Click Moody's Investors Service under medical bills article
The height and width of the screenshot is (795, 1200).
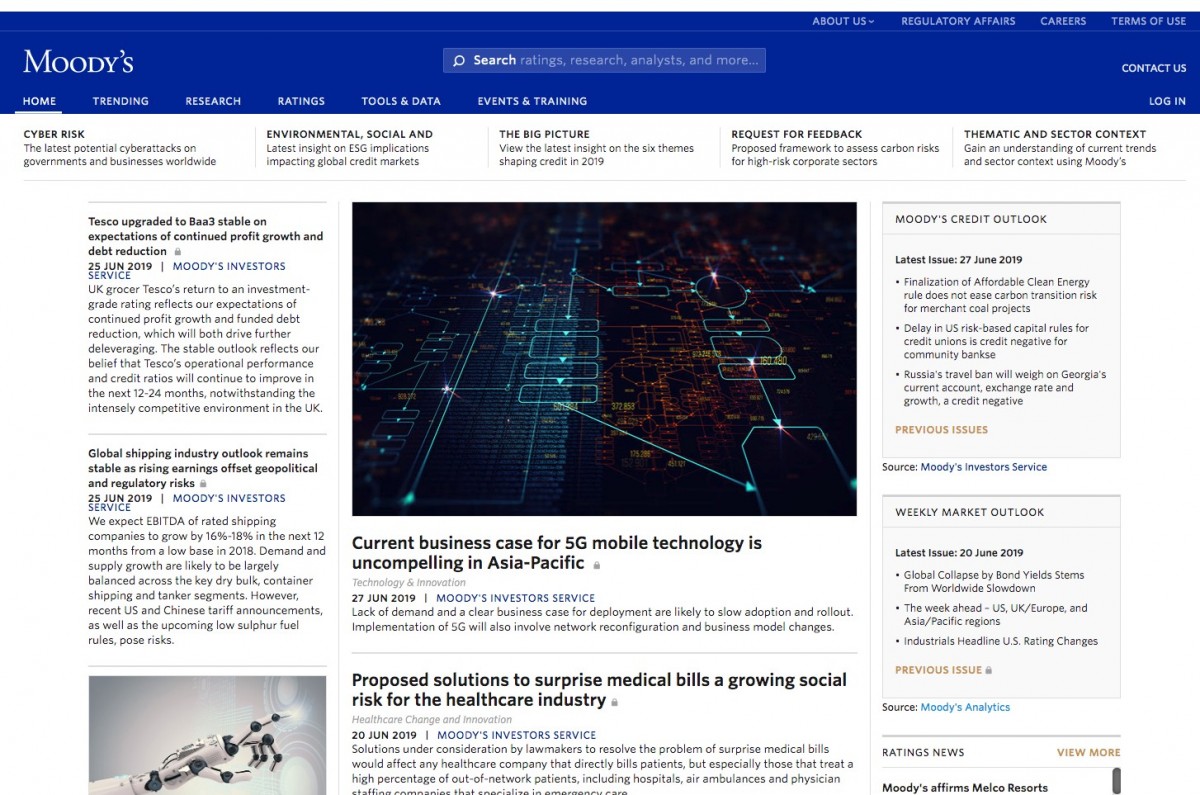tap(516, 735)
